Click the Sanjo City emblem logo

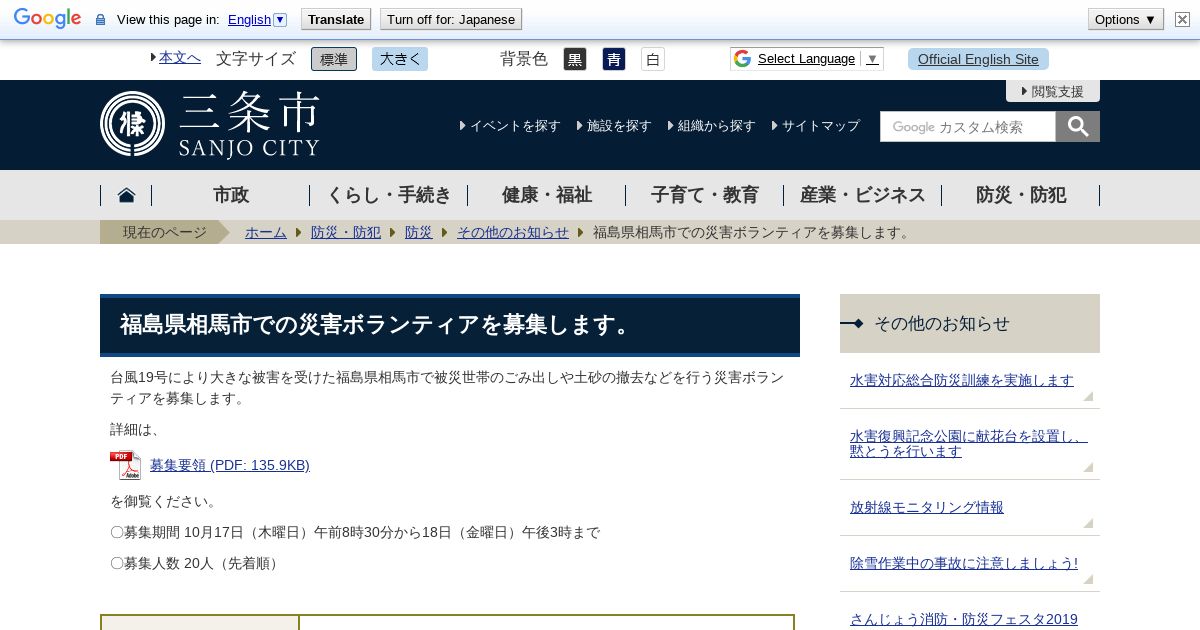(x=132, y=124)
